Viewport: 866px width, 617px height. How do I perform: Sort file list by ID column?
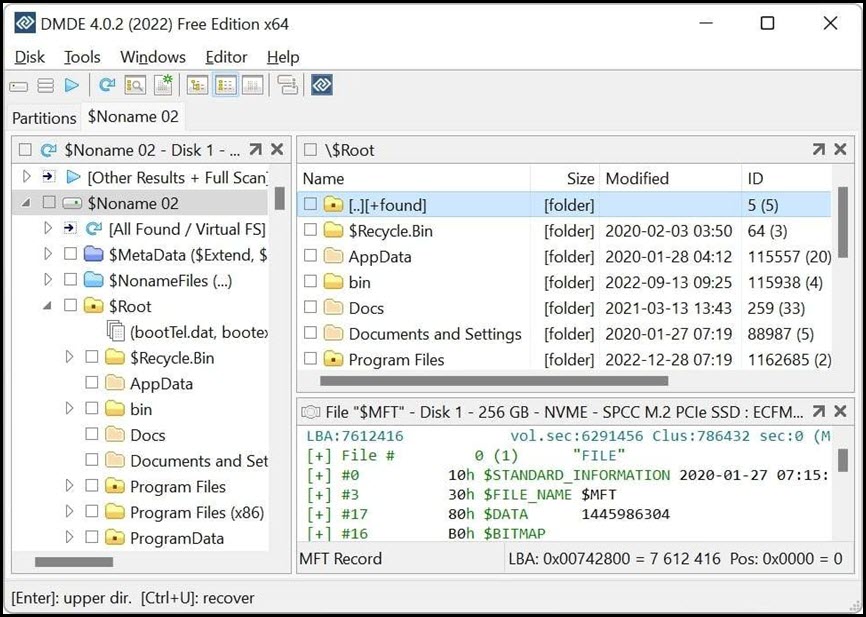(786, 178)
